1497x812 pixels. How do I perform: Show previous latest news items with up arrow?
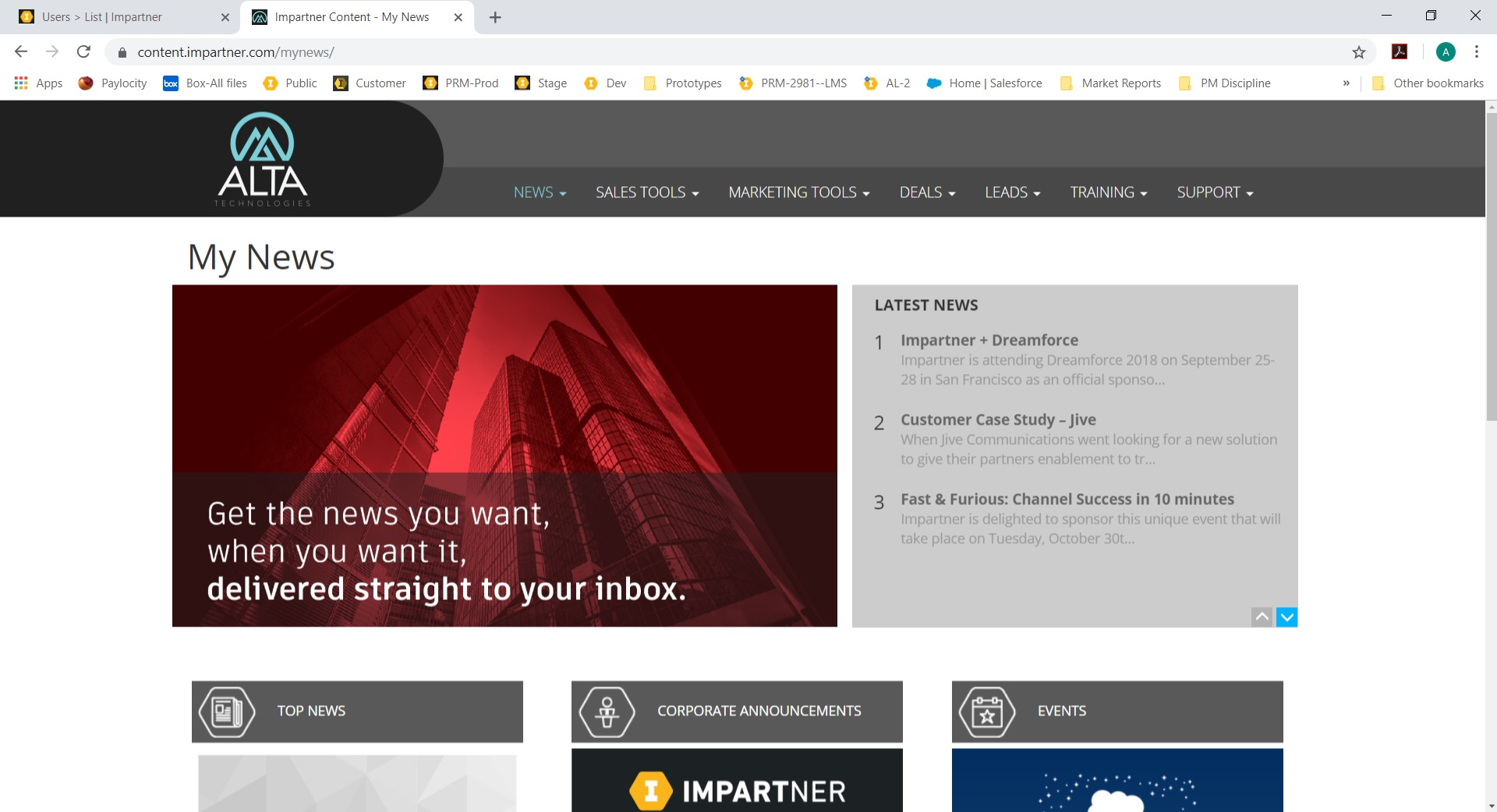[x=1262, y=617]
